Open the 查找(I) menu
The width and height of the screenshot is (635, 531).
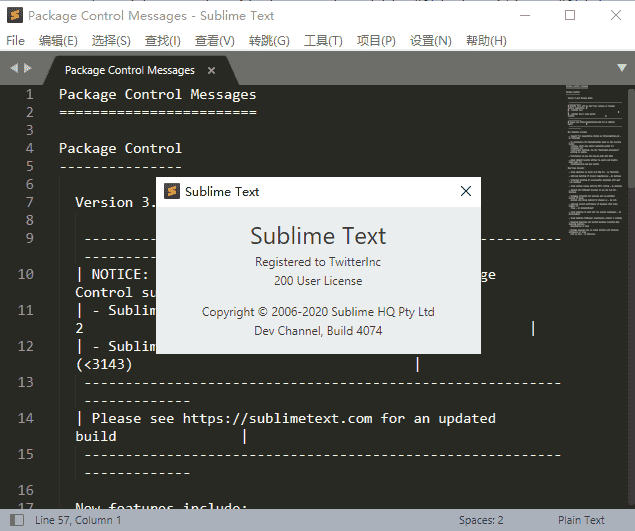click(x=162, y=41)
